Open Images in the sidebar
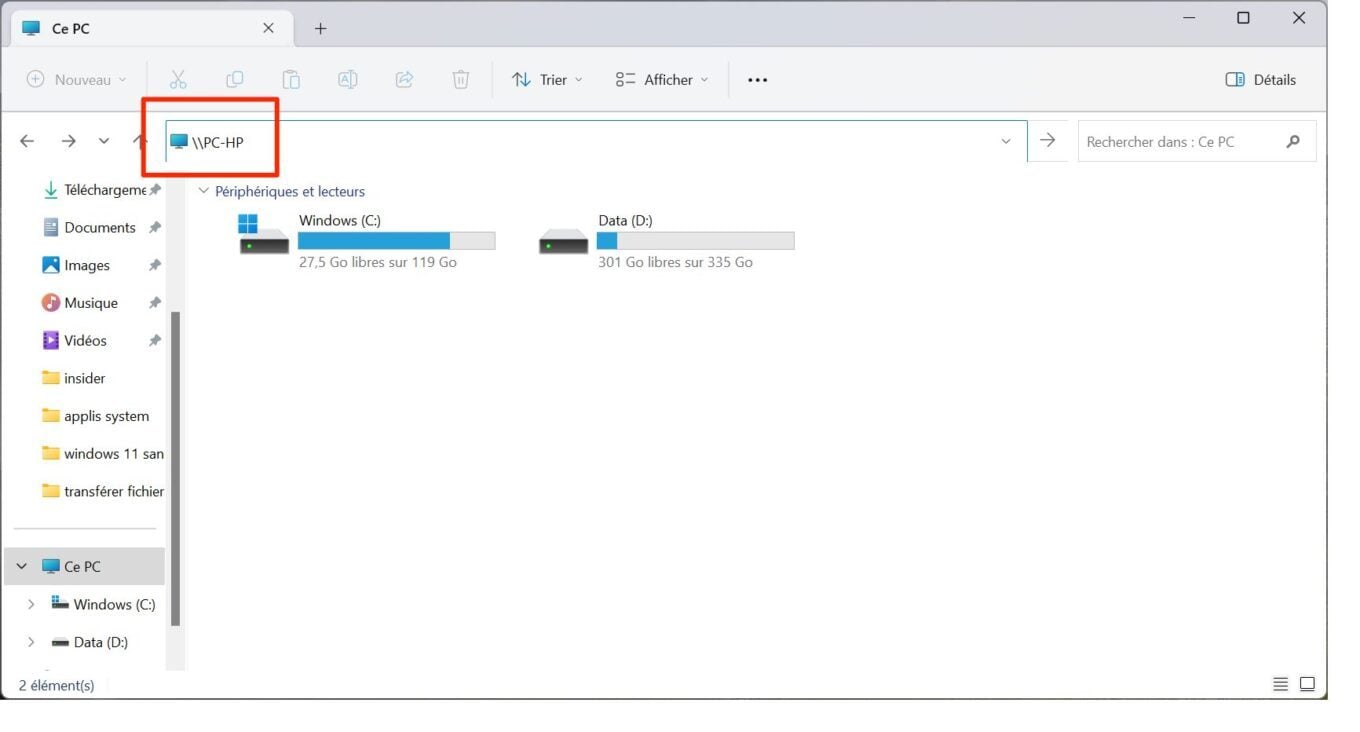The width and height of the screenshot is (1360, 732). pyautogui.click(x=76, y=265)
